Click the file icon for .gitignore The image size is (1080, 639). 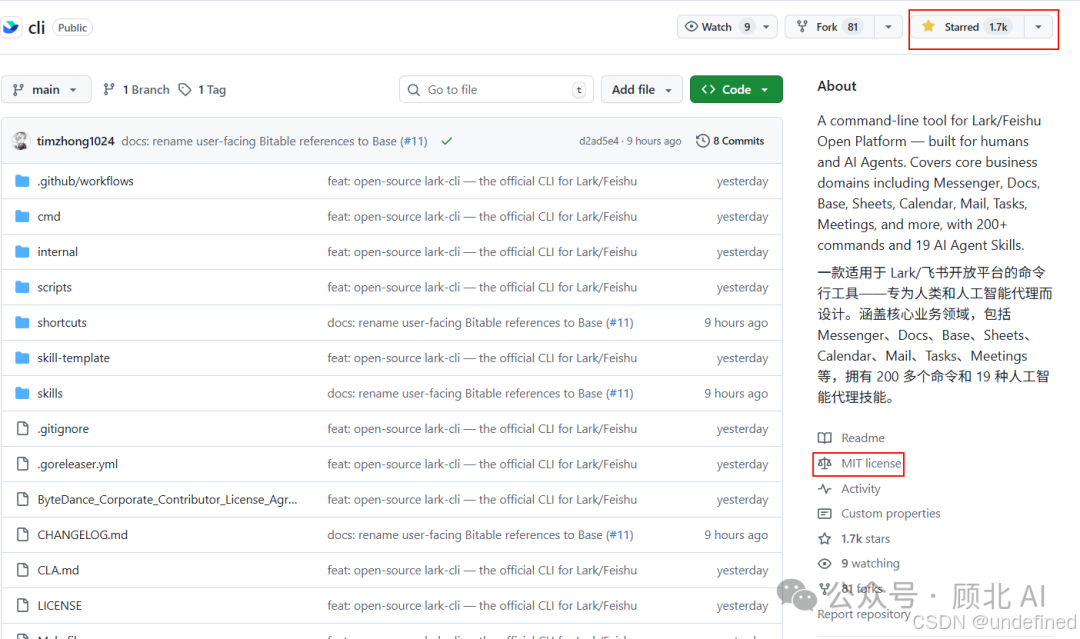click(x=23, y=429)
